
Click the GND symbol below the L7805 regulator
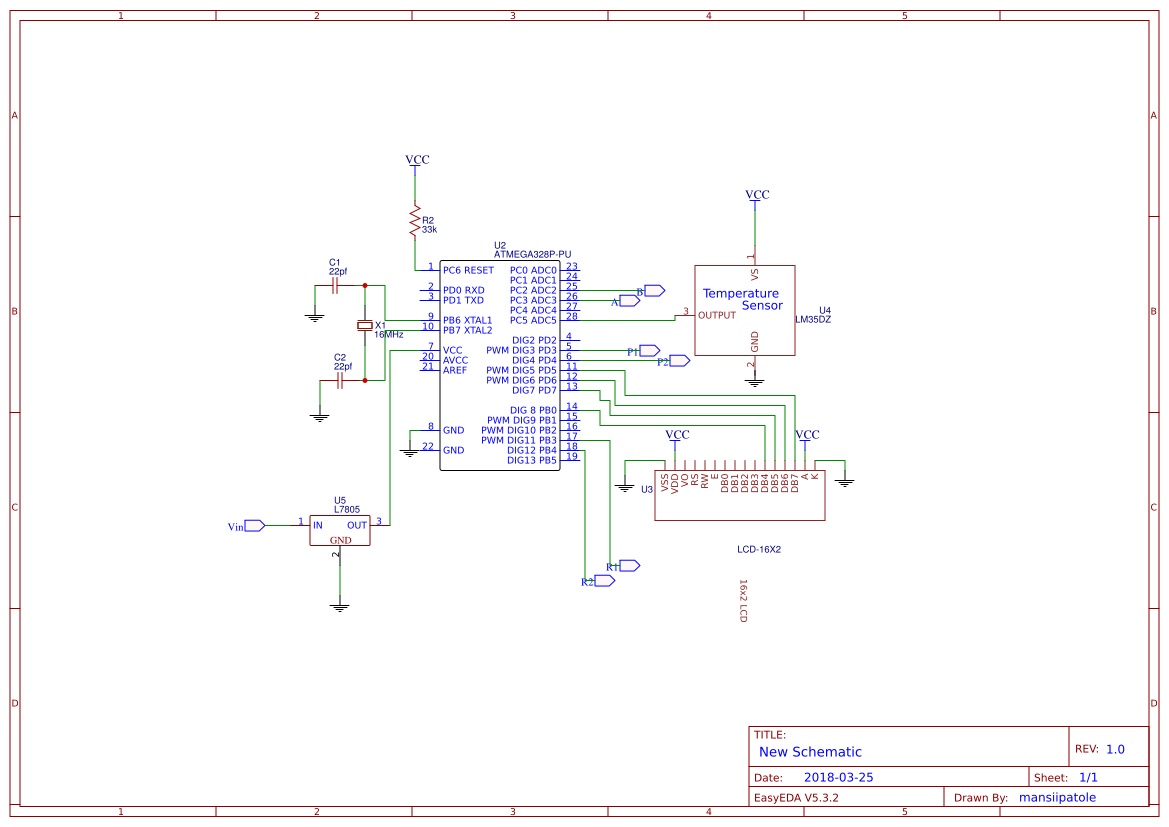(341, 604)
